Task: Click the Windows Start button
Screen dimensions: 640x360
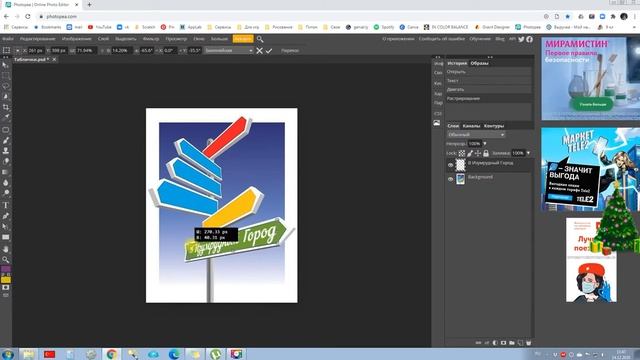Action: pyautogui.click(x=8, y=354)
